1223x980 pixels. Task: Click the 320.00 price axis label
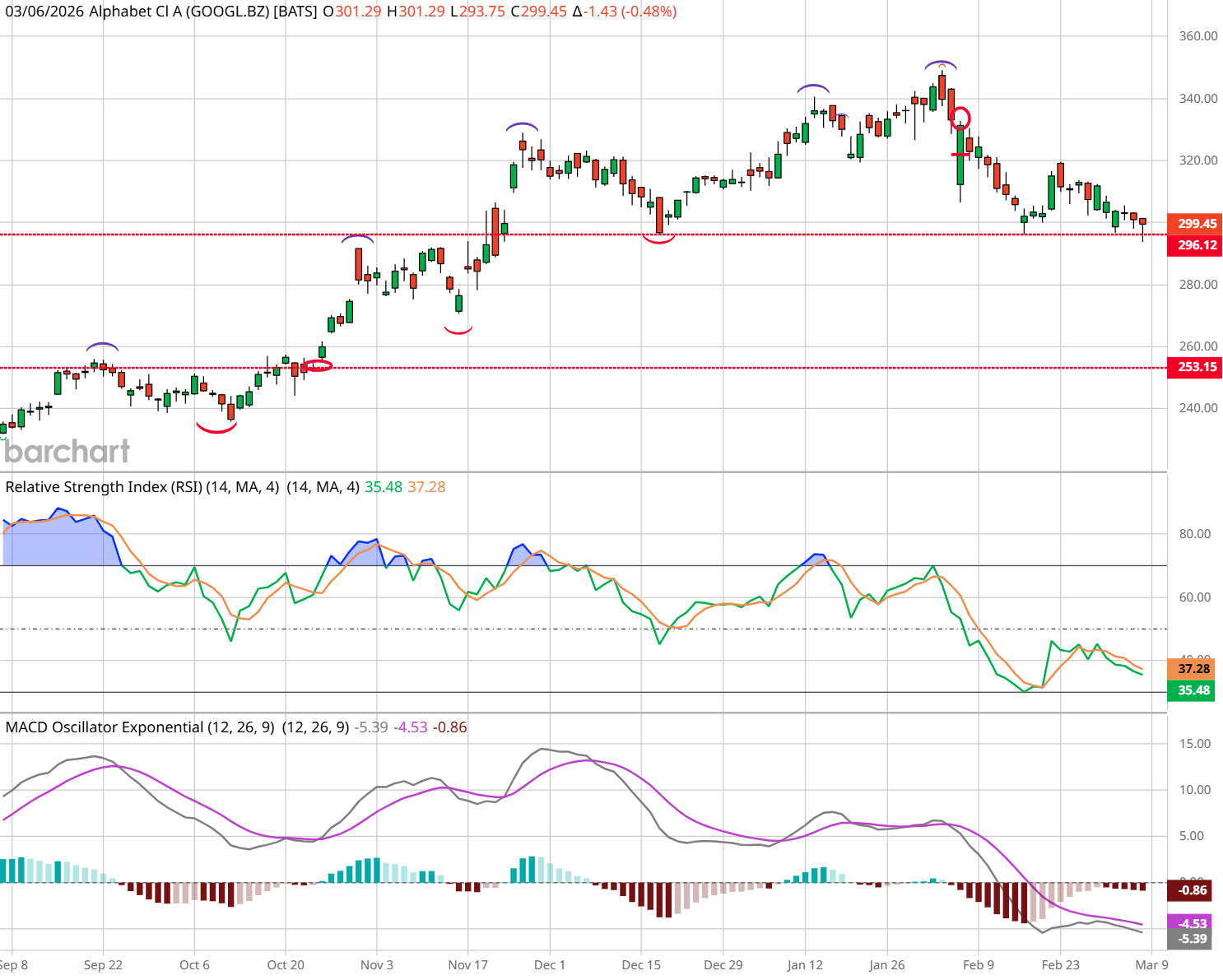(x=1198, y=160)
